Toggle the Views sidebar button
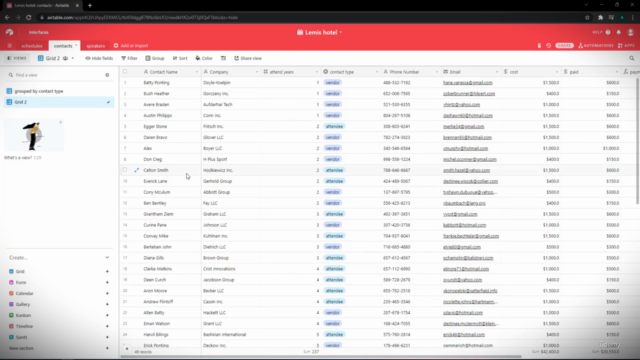Viewport: 640px width, 360px height. (x=17, y=58)
